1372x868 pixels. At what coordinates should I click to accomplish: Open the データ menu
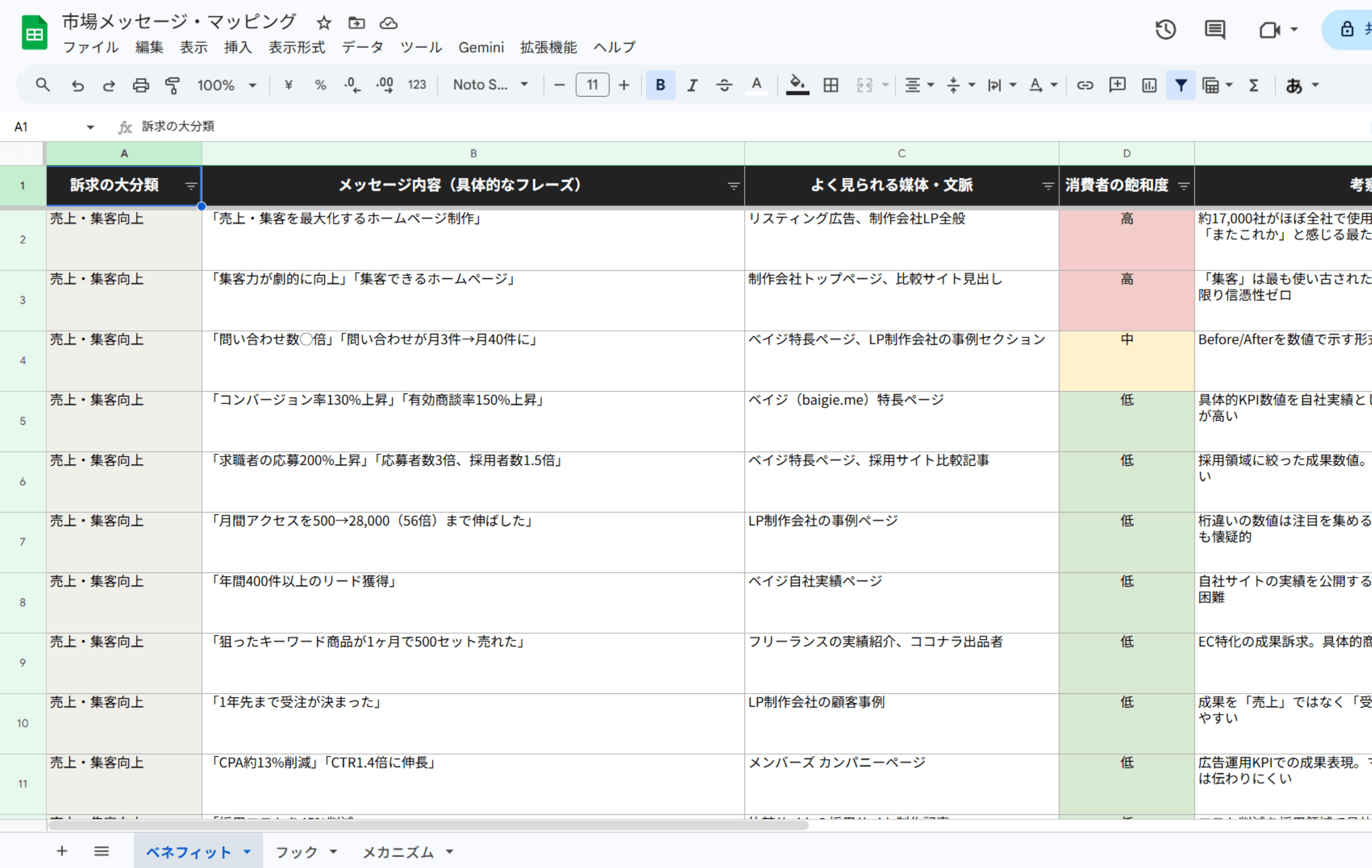tap(363, 47)
